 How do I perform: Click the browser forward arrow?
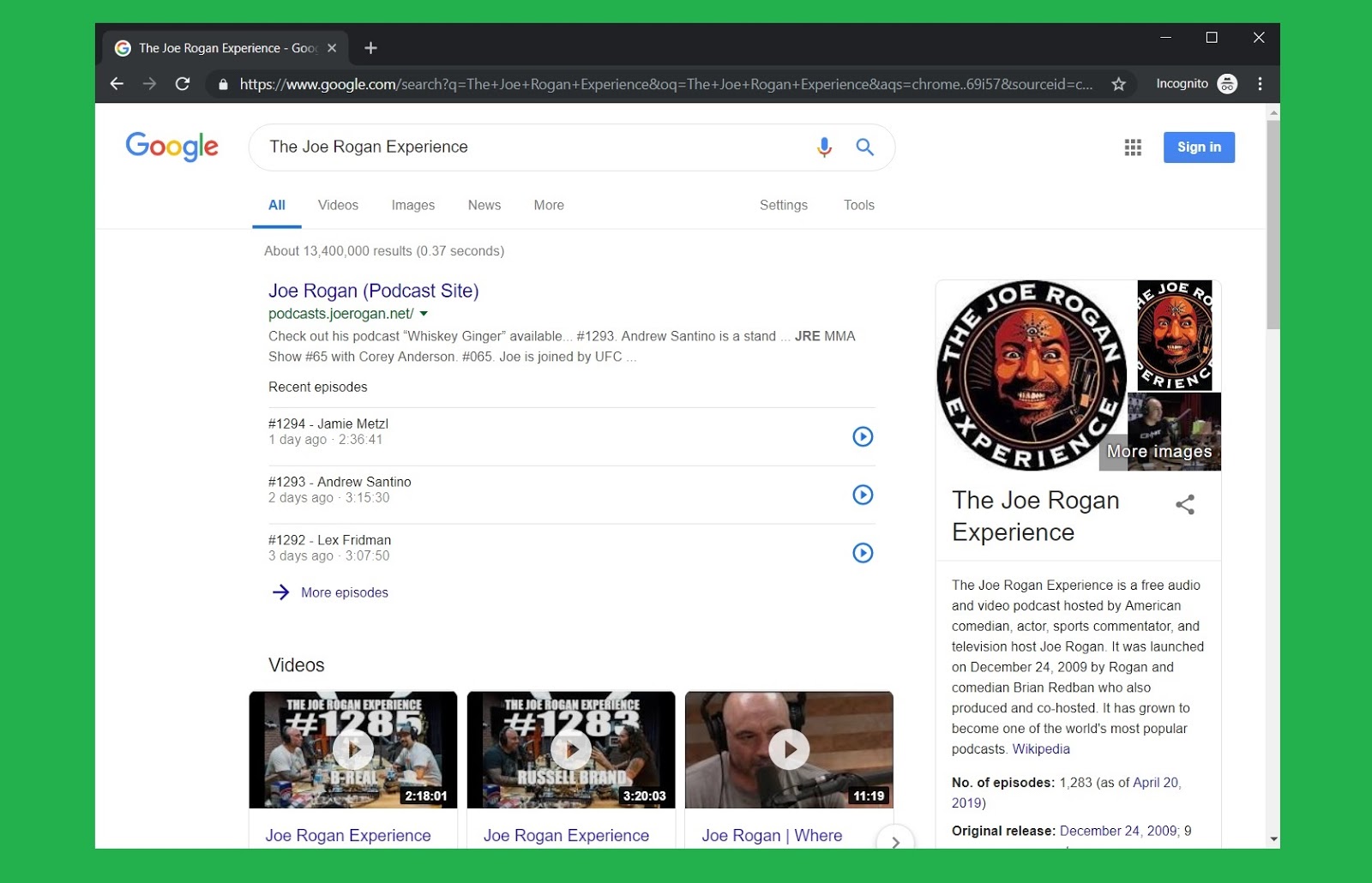(x=150, y=84)
